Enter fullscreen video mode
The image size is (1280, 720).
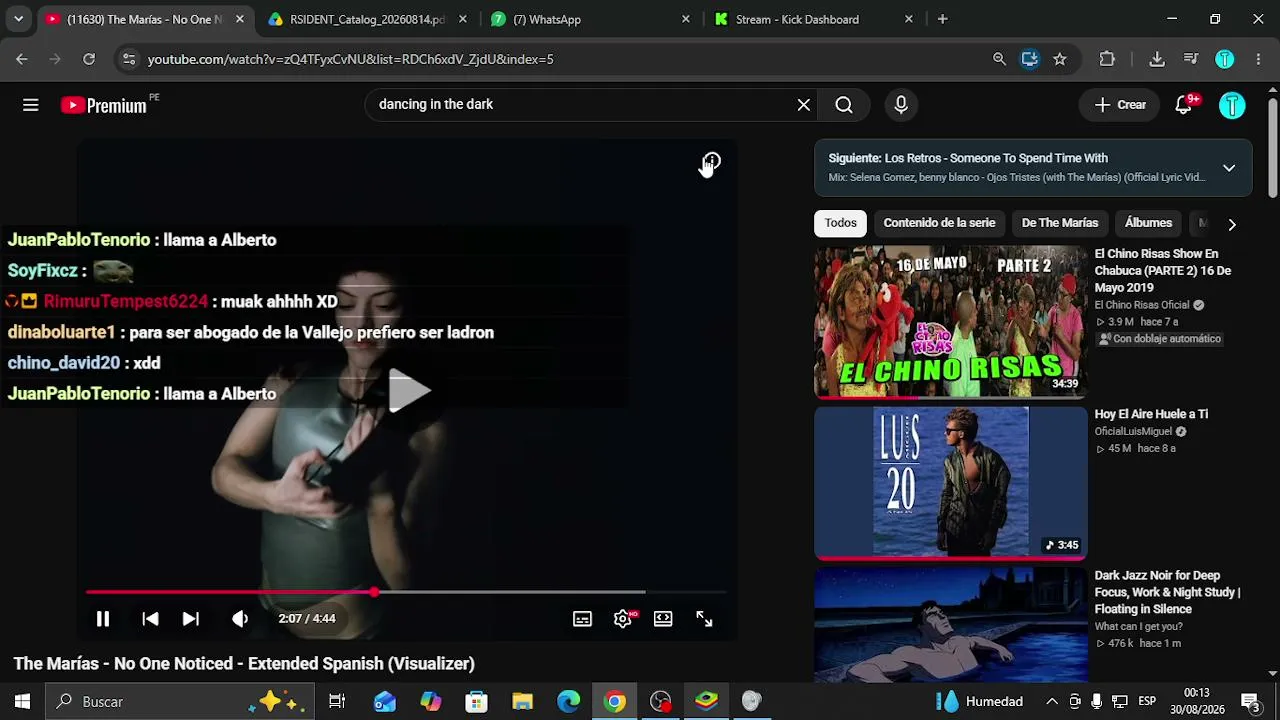[x=704, y=619]
